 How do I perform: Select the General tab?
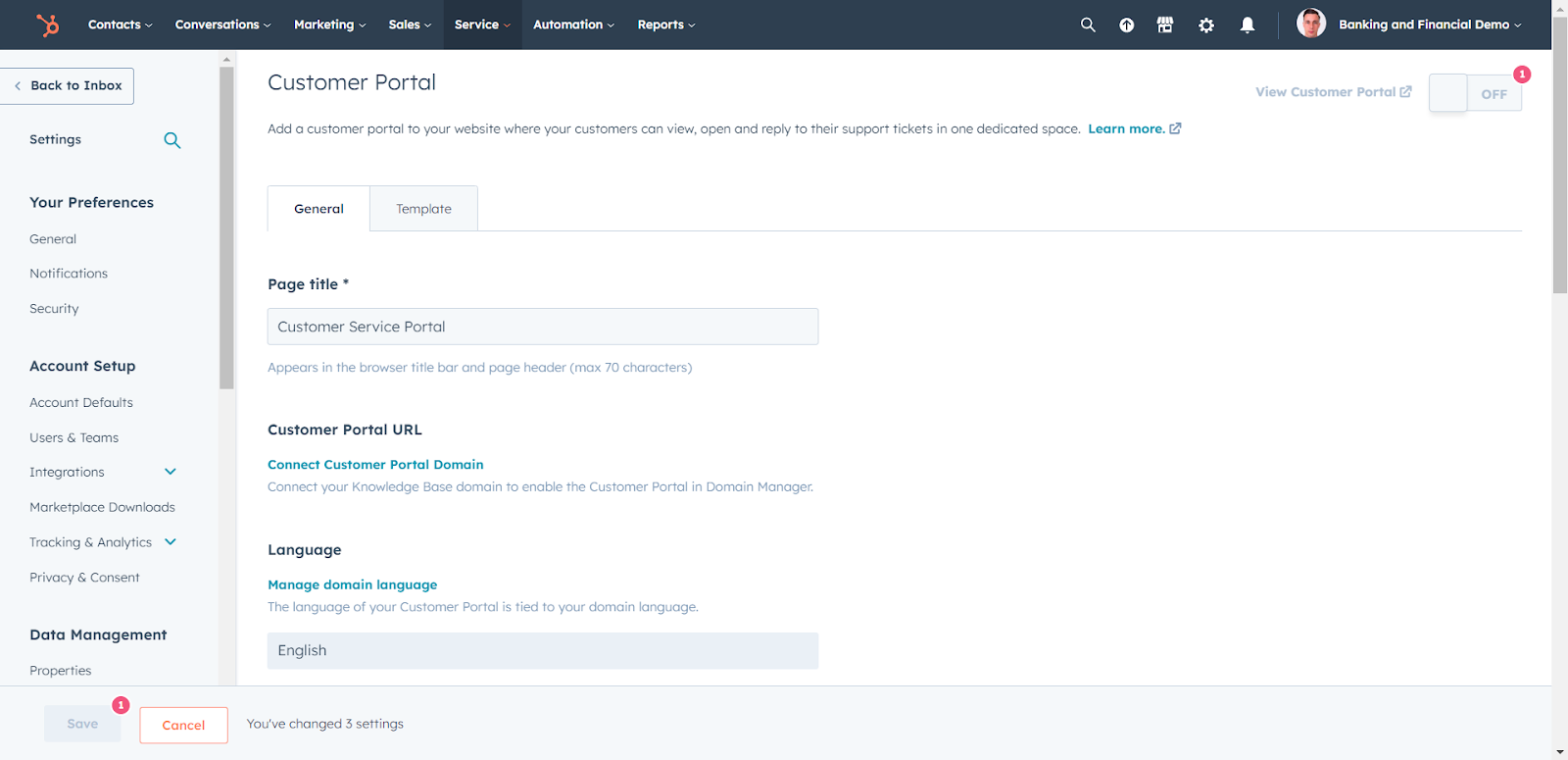(318, 209)
